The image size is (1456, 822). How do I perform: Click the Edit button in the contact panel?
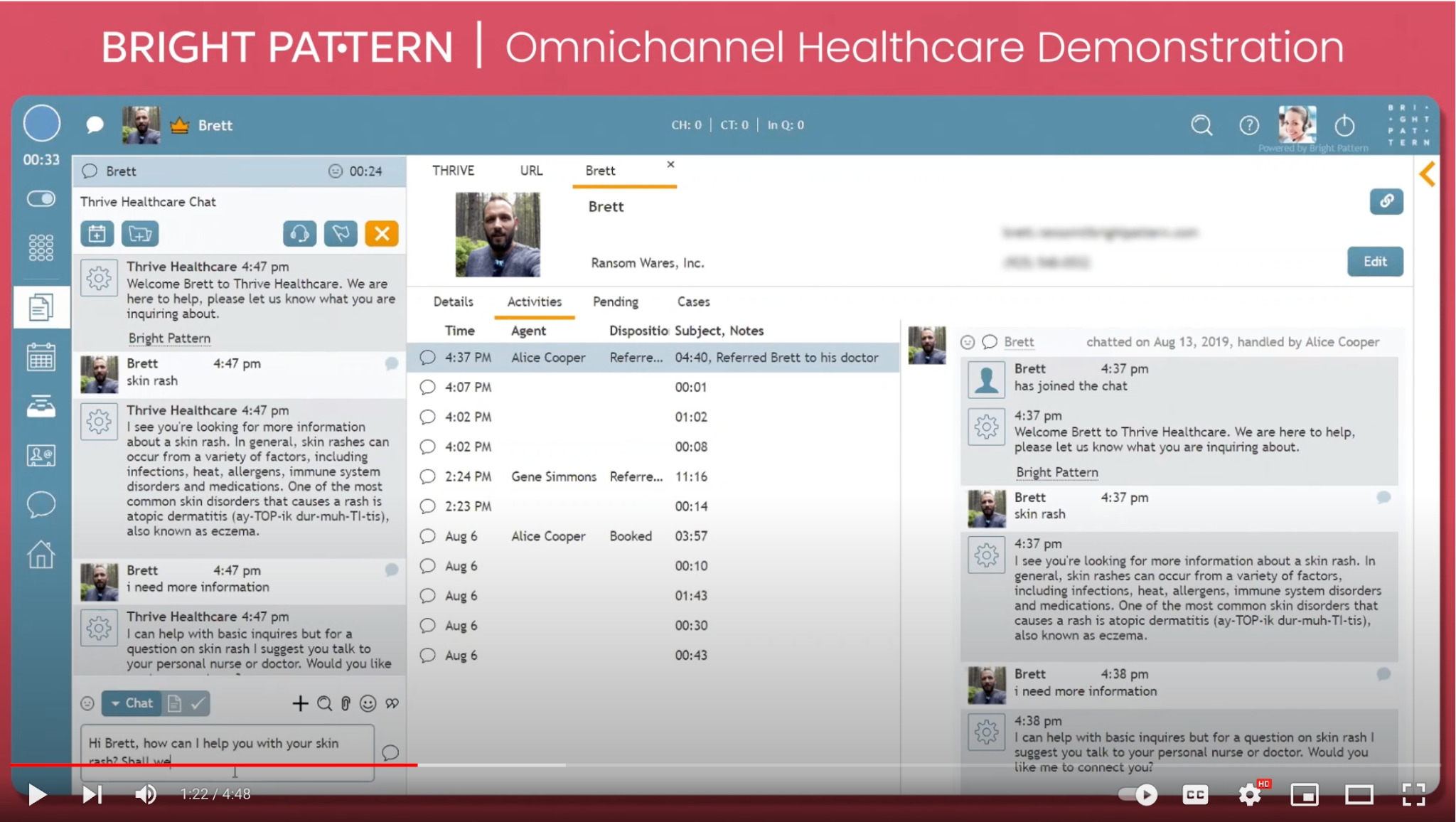1375,262
